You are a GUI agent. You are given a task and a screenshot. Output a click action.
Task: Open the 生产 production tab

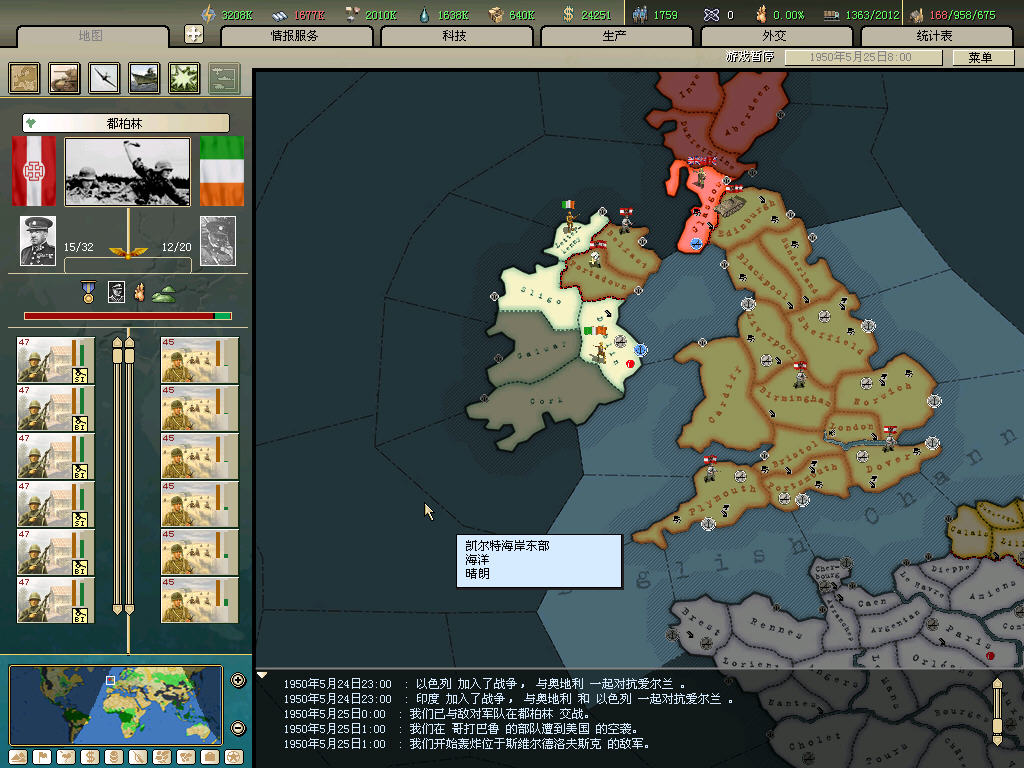616,36
